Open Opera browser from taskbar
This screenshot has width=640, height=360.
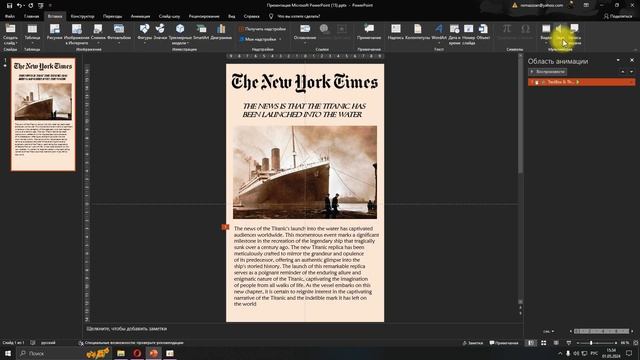pyautogui.click(x=137, y=353)
